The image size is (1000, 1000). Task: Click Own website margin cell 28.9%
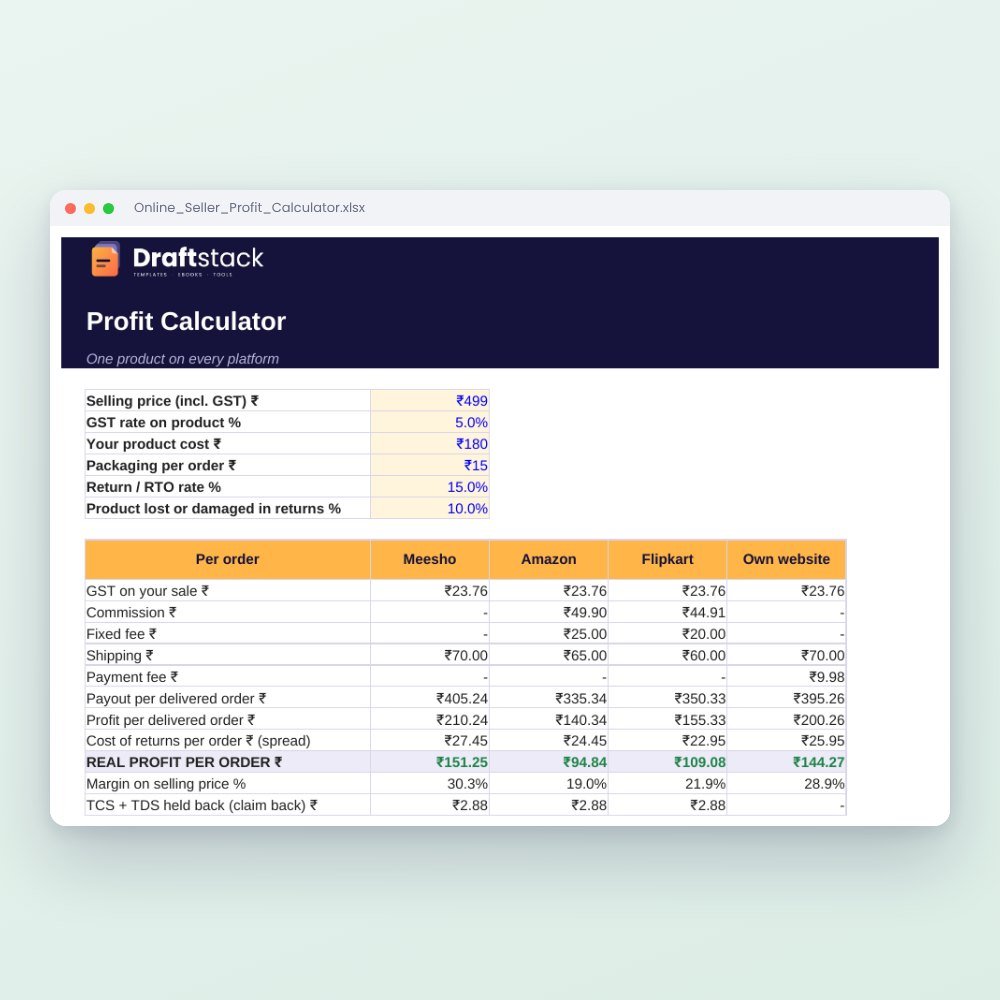786,784
